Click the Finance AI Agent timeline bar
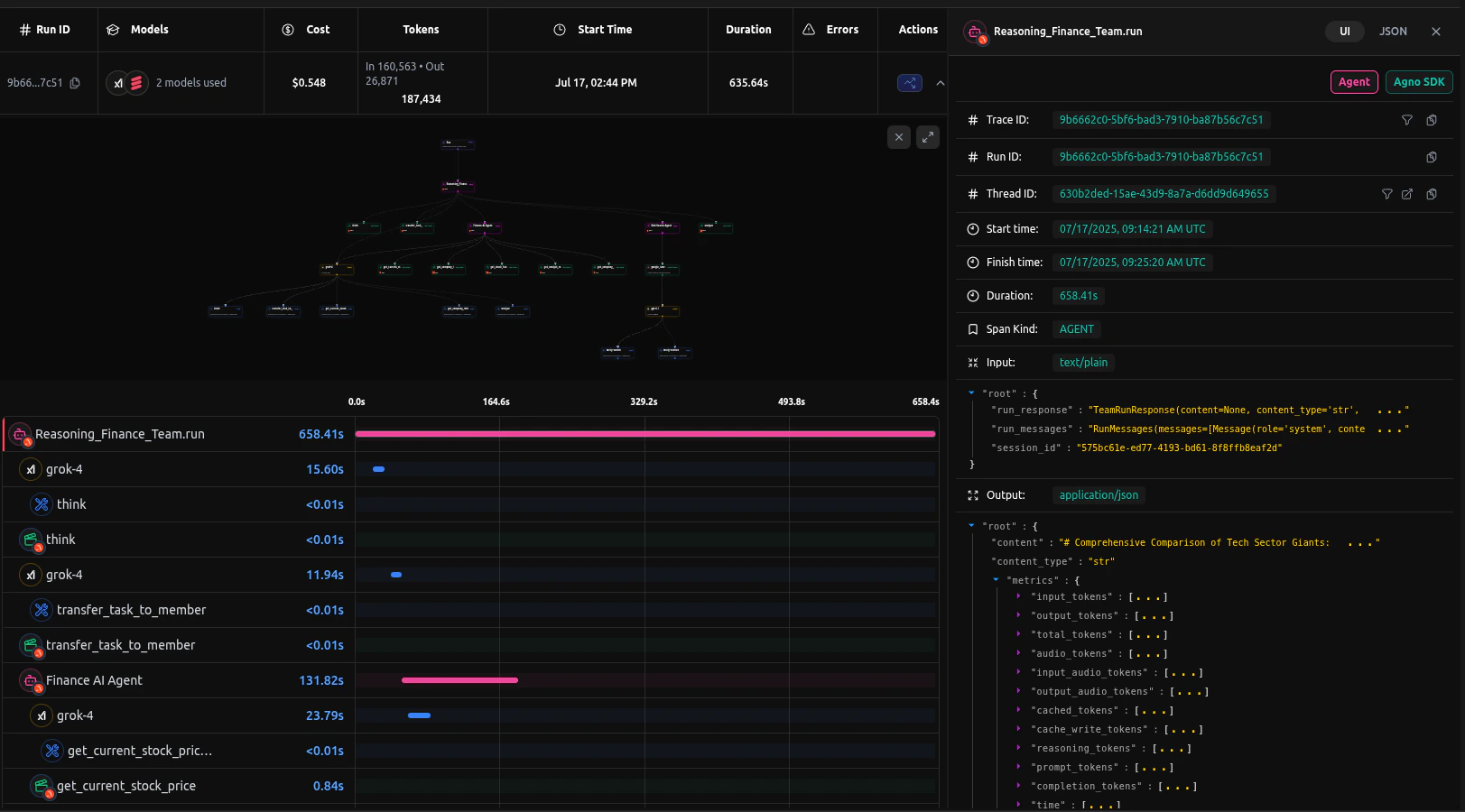 click(459, 680)
